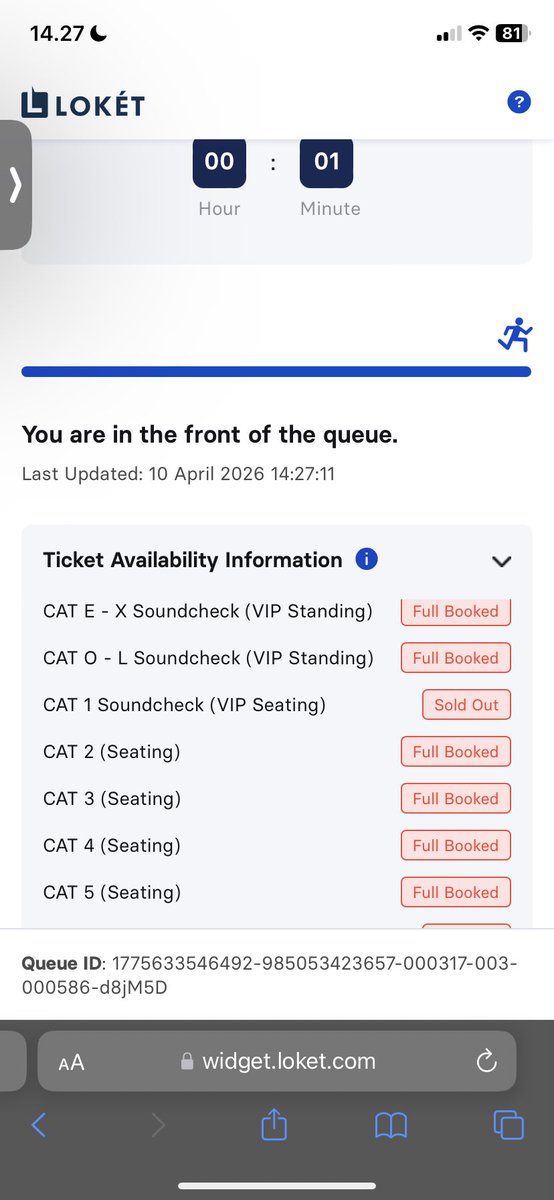Select CAT 5 (Seating) row label
554x1200 pixels.
[x=112, y=892]
